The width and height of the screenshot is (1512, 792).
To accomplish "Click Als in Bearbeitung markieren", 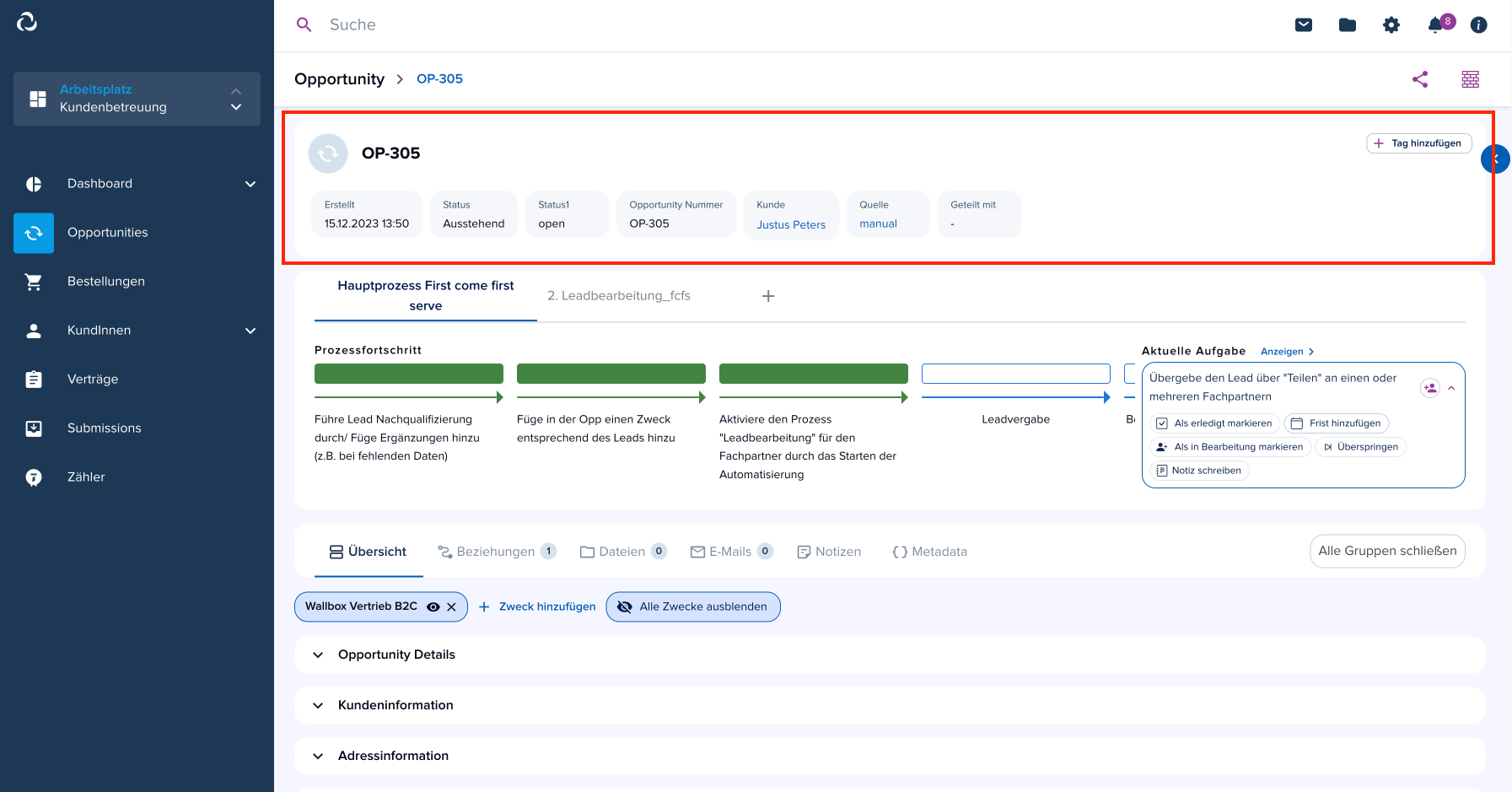I will click(x=1230, y=447).
